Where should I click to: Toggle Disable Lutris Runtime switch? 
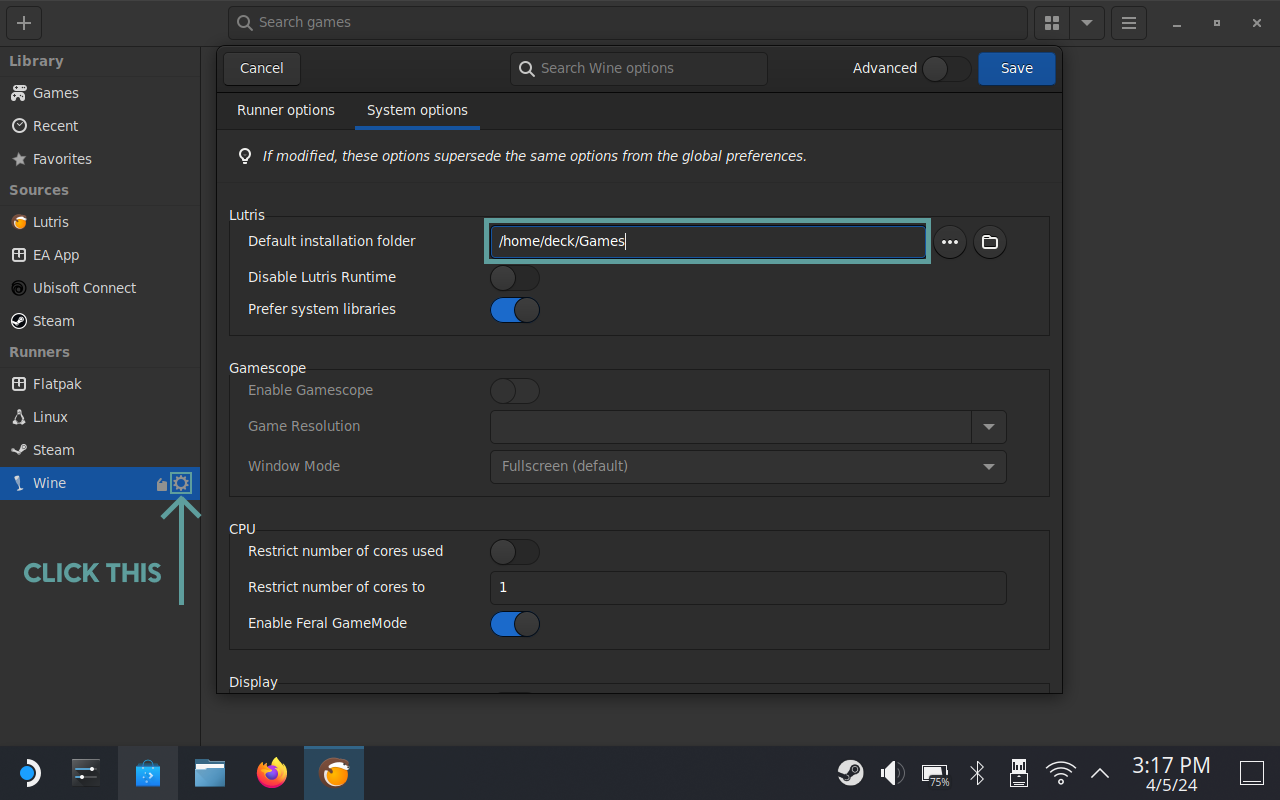coord(514,278)
